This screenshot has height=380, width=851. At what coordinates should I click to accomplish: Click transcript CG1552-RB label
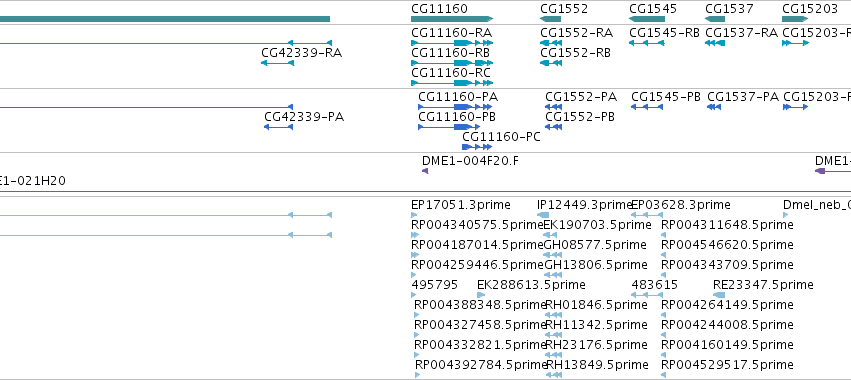[575, 53]
